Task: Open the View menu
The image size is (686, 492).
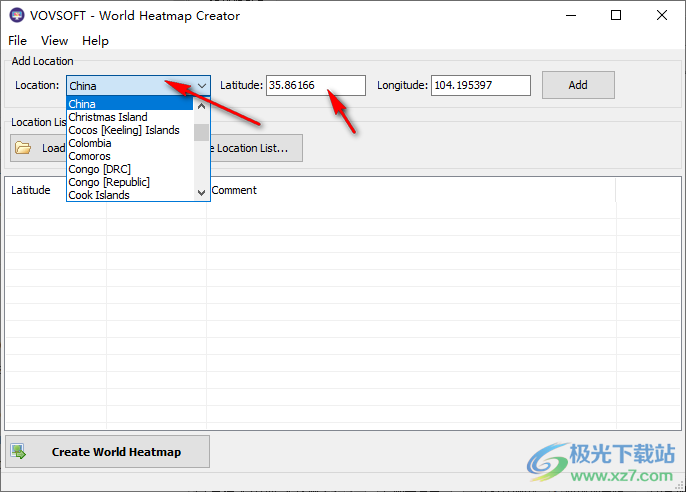Action: point(54,41)
